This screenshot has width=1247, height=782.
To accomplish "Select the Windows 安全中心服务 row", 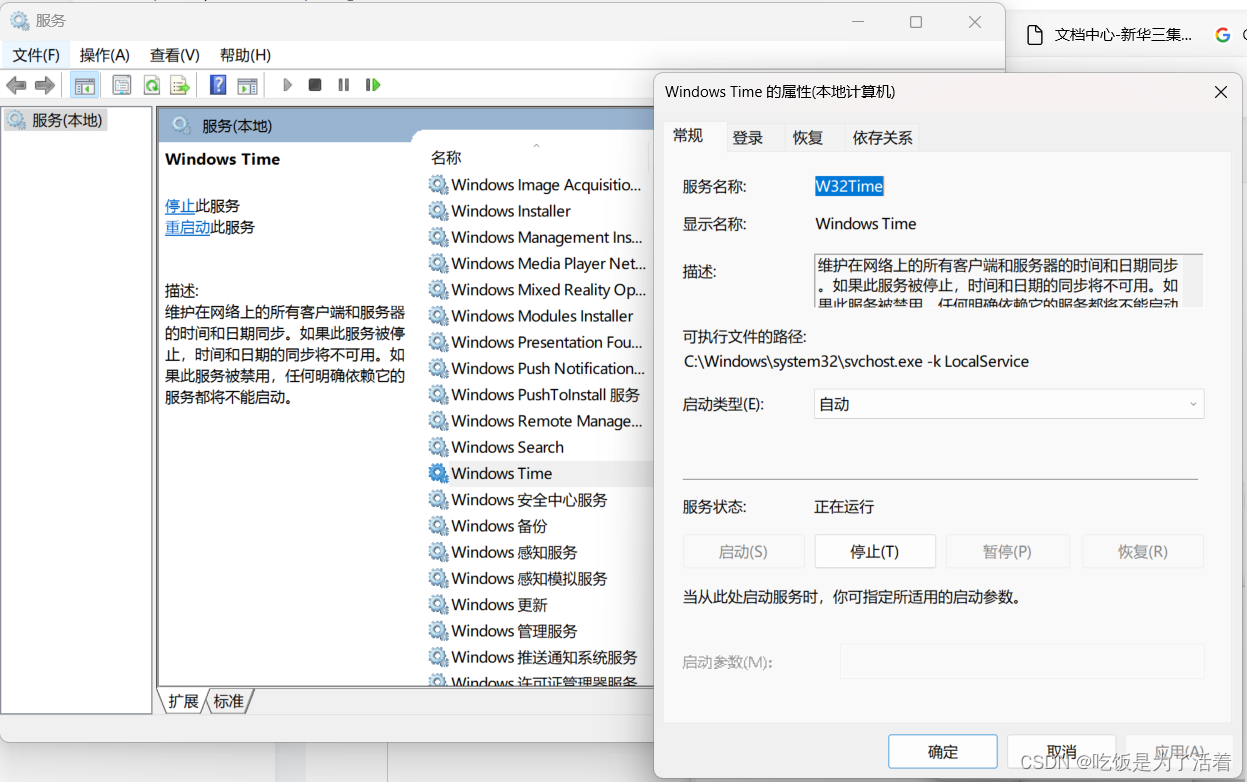I will (x=540, y=500).
